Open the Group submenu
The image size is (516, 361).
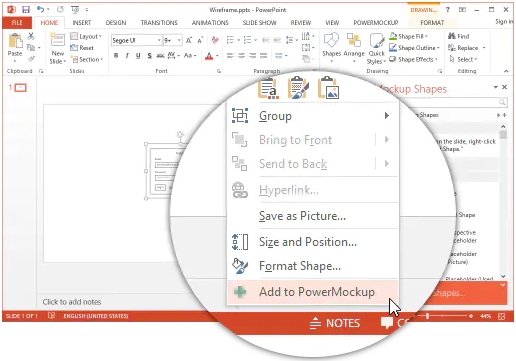[x=312, y=116]
